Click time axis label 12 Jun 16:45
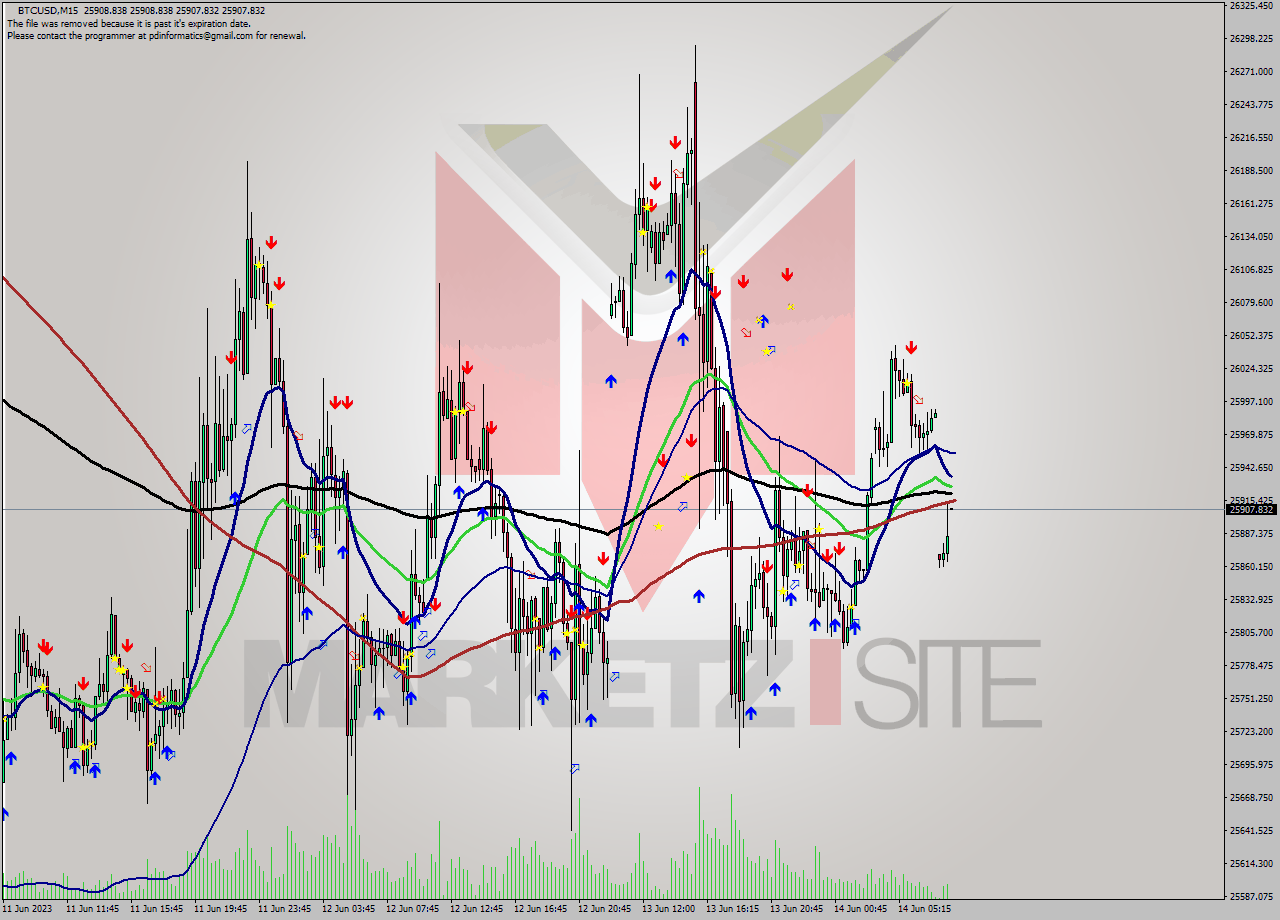This screenshot has height=920, width=1280. (x=541, y=910)
